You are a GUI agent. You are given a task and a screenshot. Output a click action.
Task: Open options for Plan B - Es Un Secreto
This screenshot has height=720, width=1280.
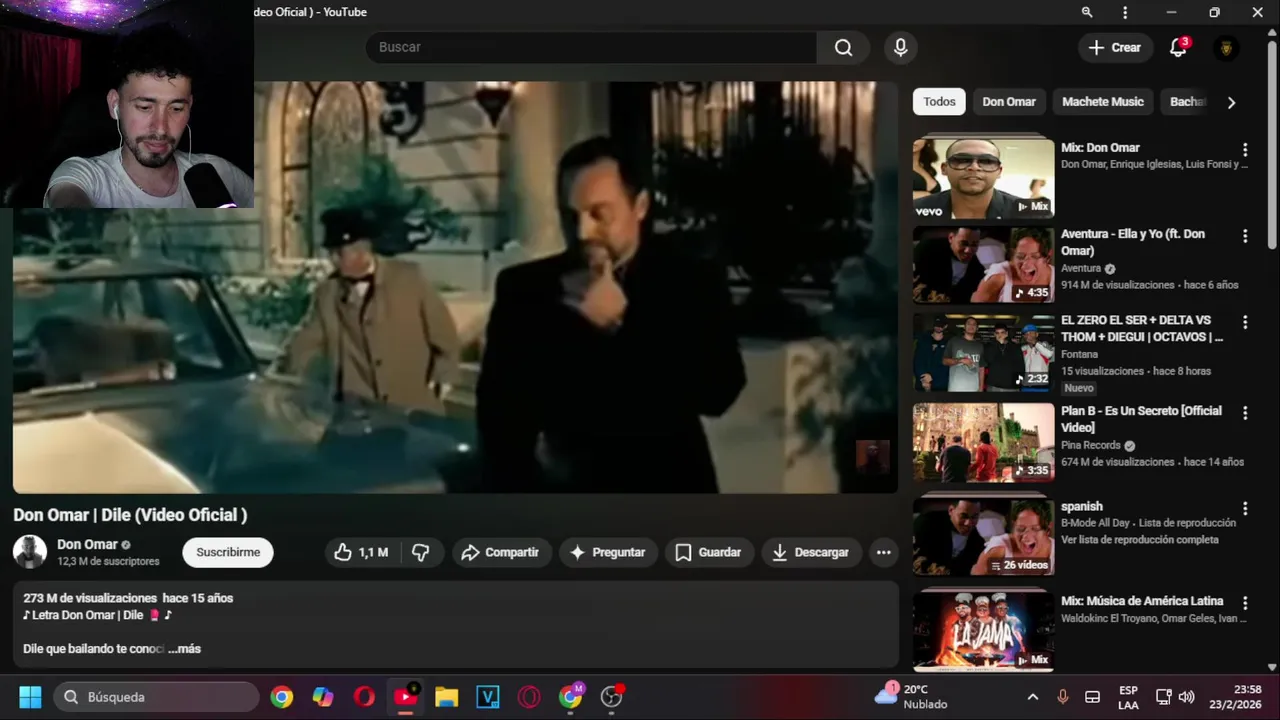1245,412
